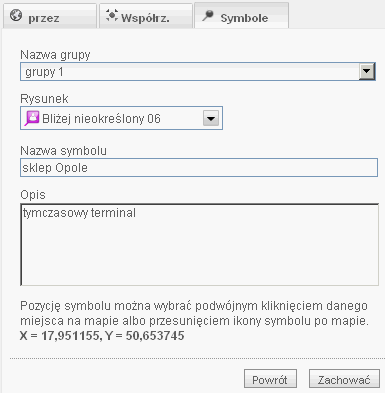385x393 pixels.
Task: Focus the Nazwa symbolu input field
Action: pyautogui.click(x=199, y=167)
